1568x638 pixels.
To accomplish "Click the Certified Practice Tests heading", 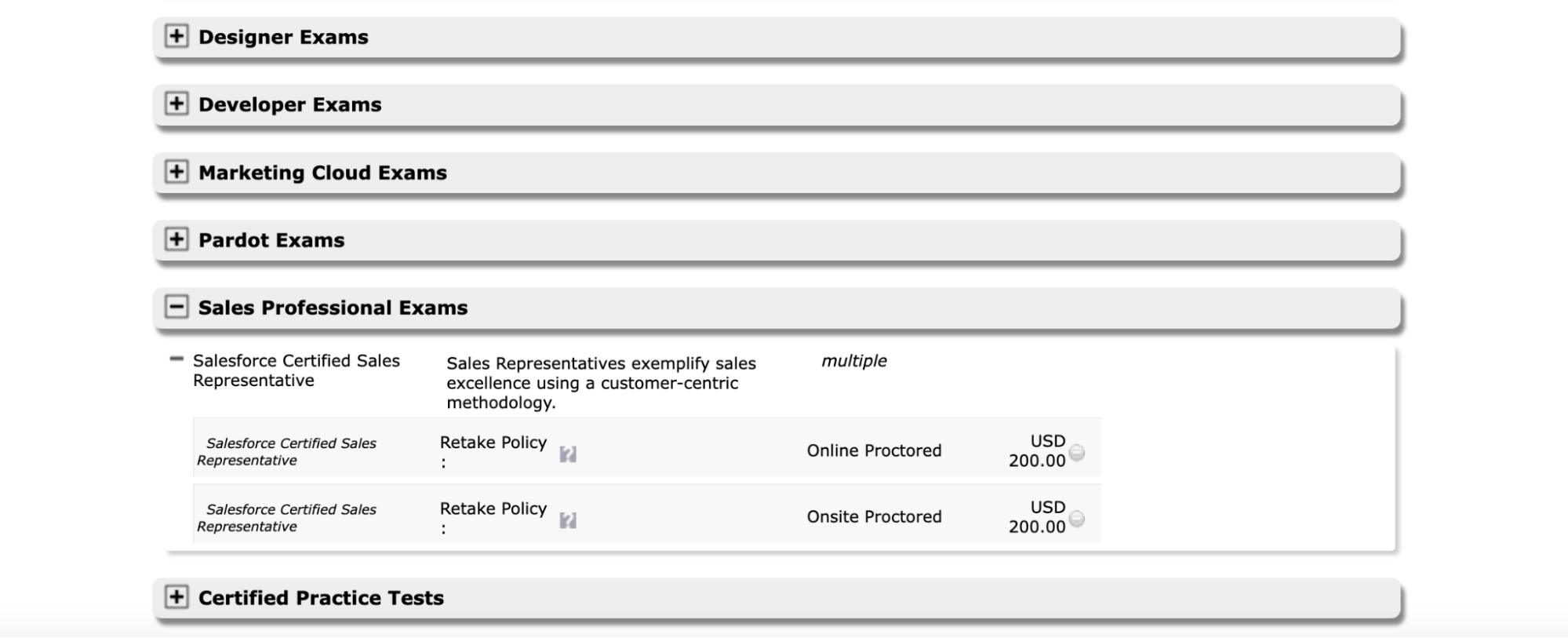I will coord(321,598).
